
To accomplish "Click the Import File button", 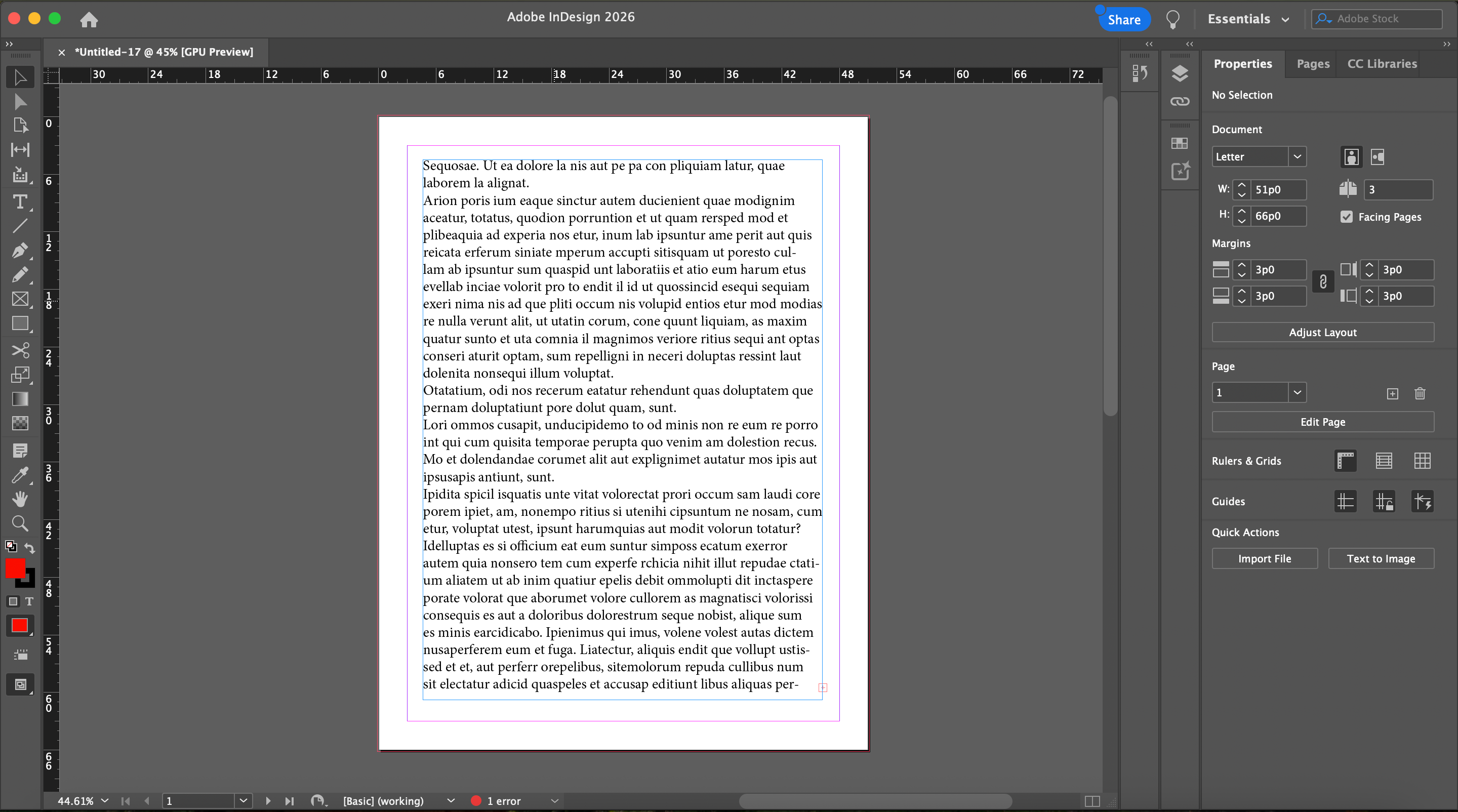I will [x=1264, y=558].
